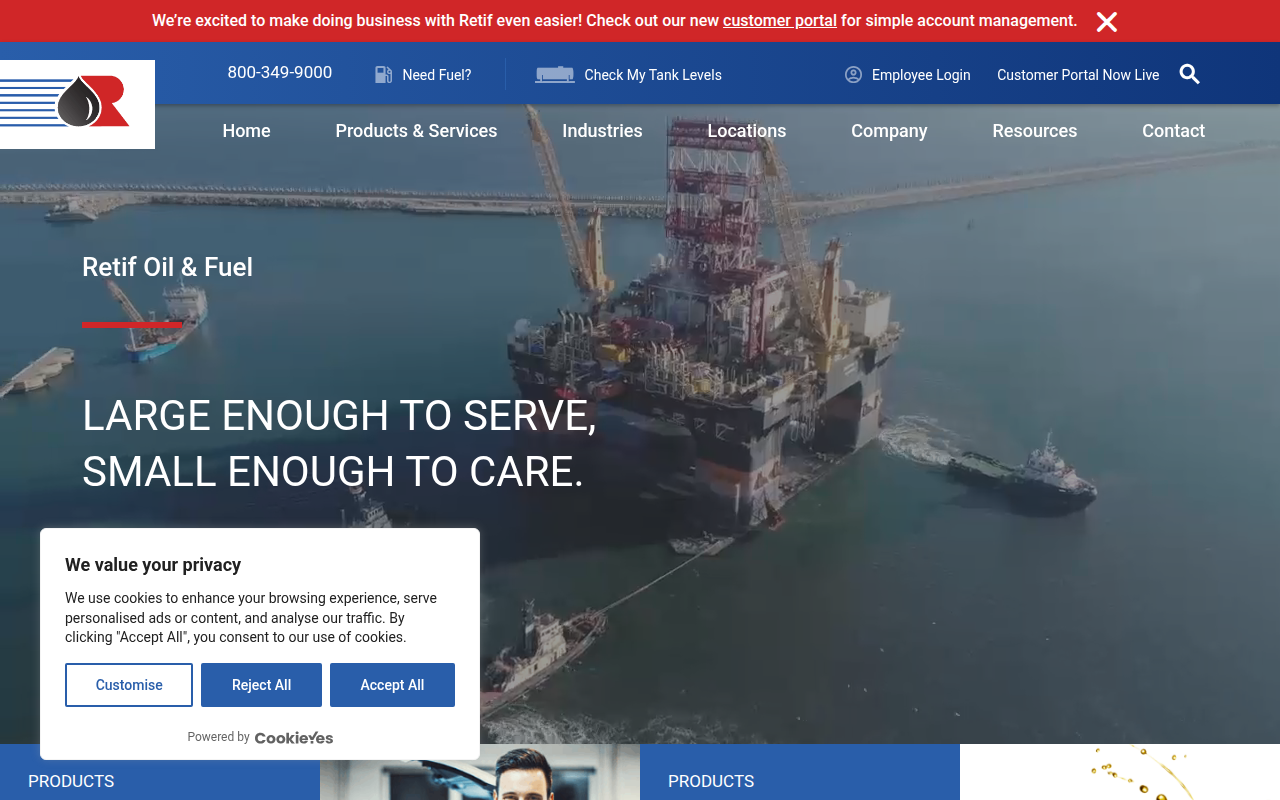Open Check My Tank Levels
This screenshot has height=800, width=1280.
pos(653,75)
